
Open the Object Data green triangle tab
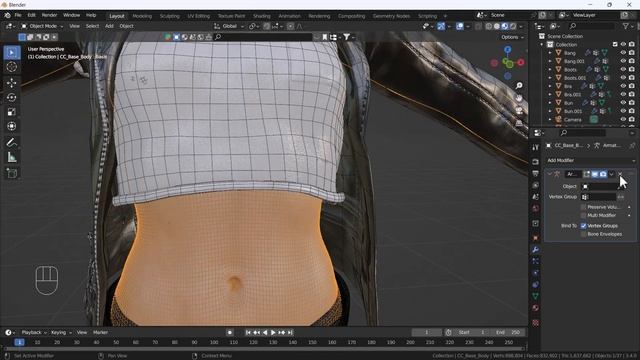(x=535, y=296)
